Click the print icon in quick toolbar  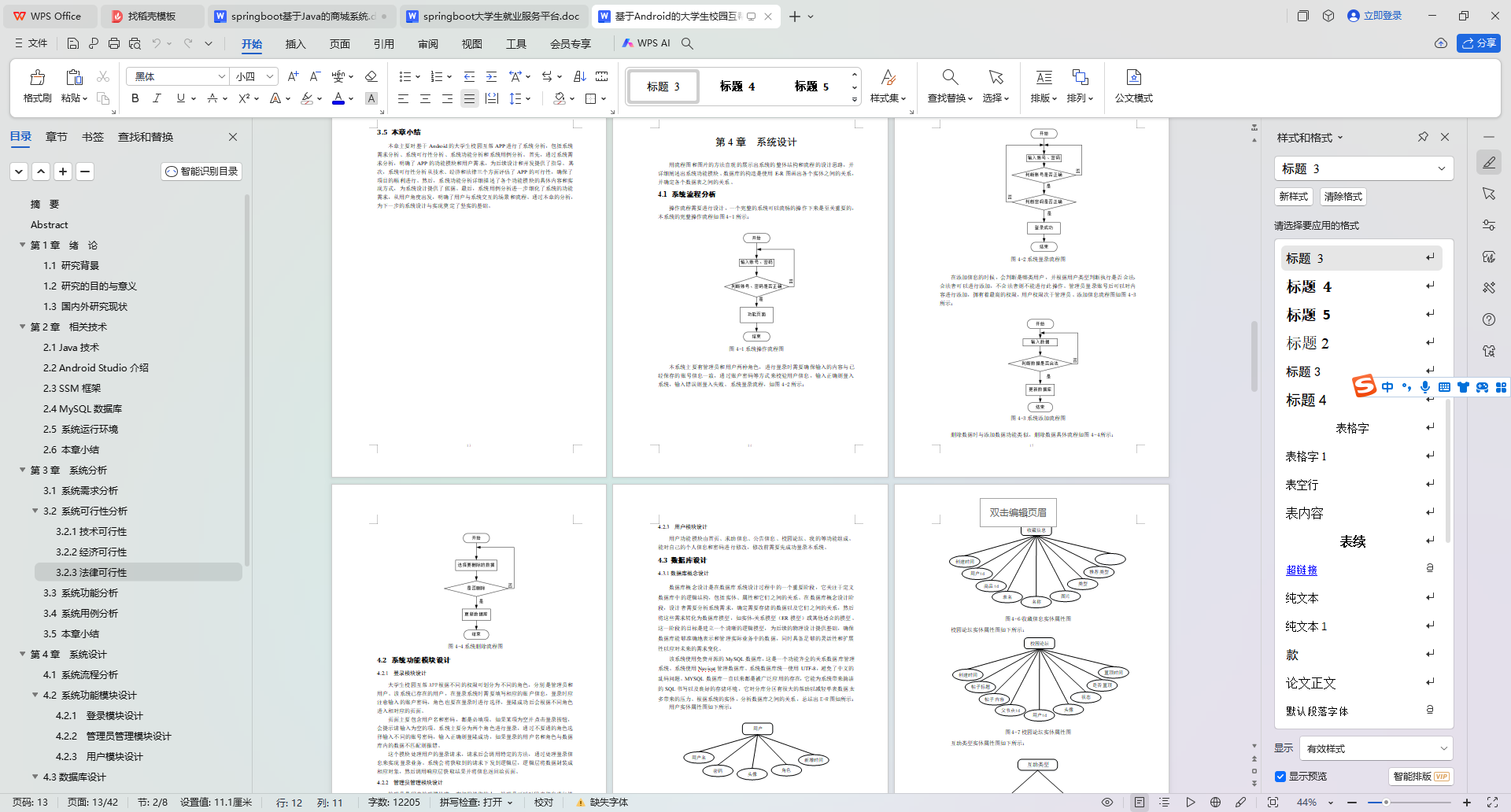click(114, 43)
